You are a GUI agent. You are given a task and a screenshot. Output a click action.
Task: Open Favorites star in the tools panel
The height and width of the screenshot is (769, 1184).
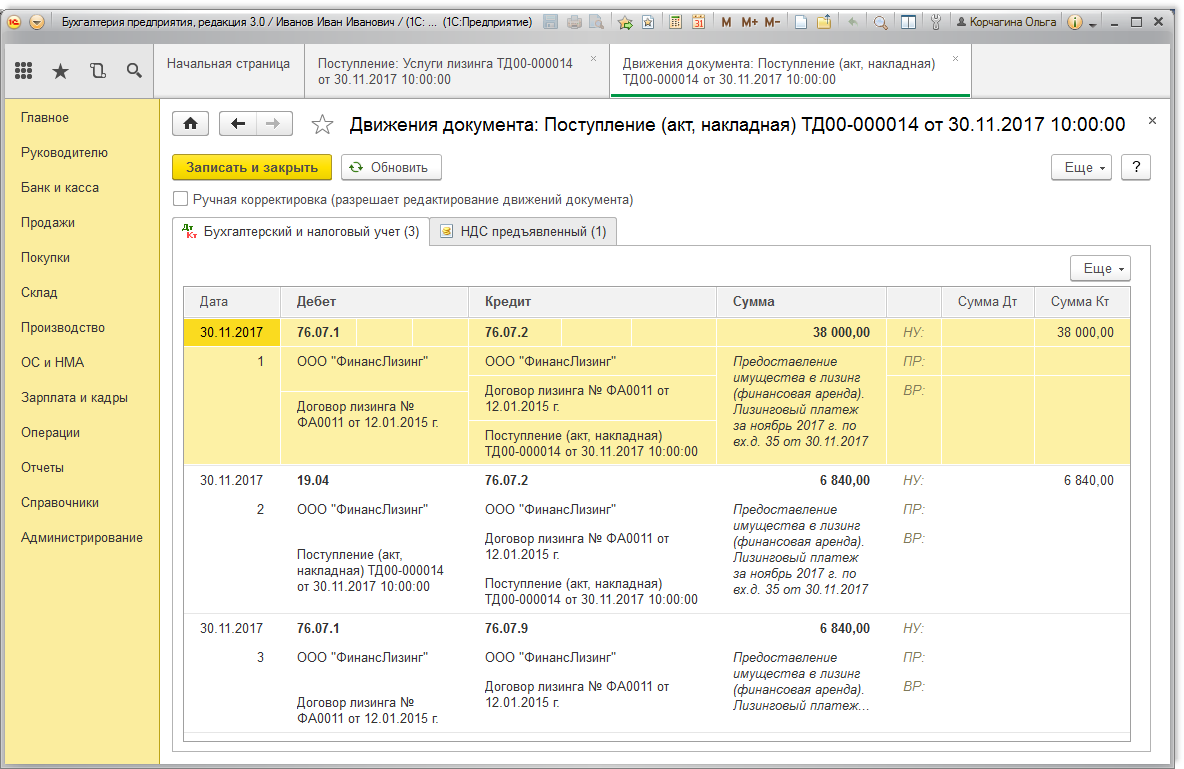(x=60, y=71)
